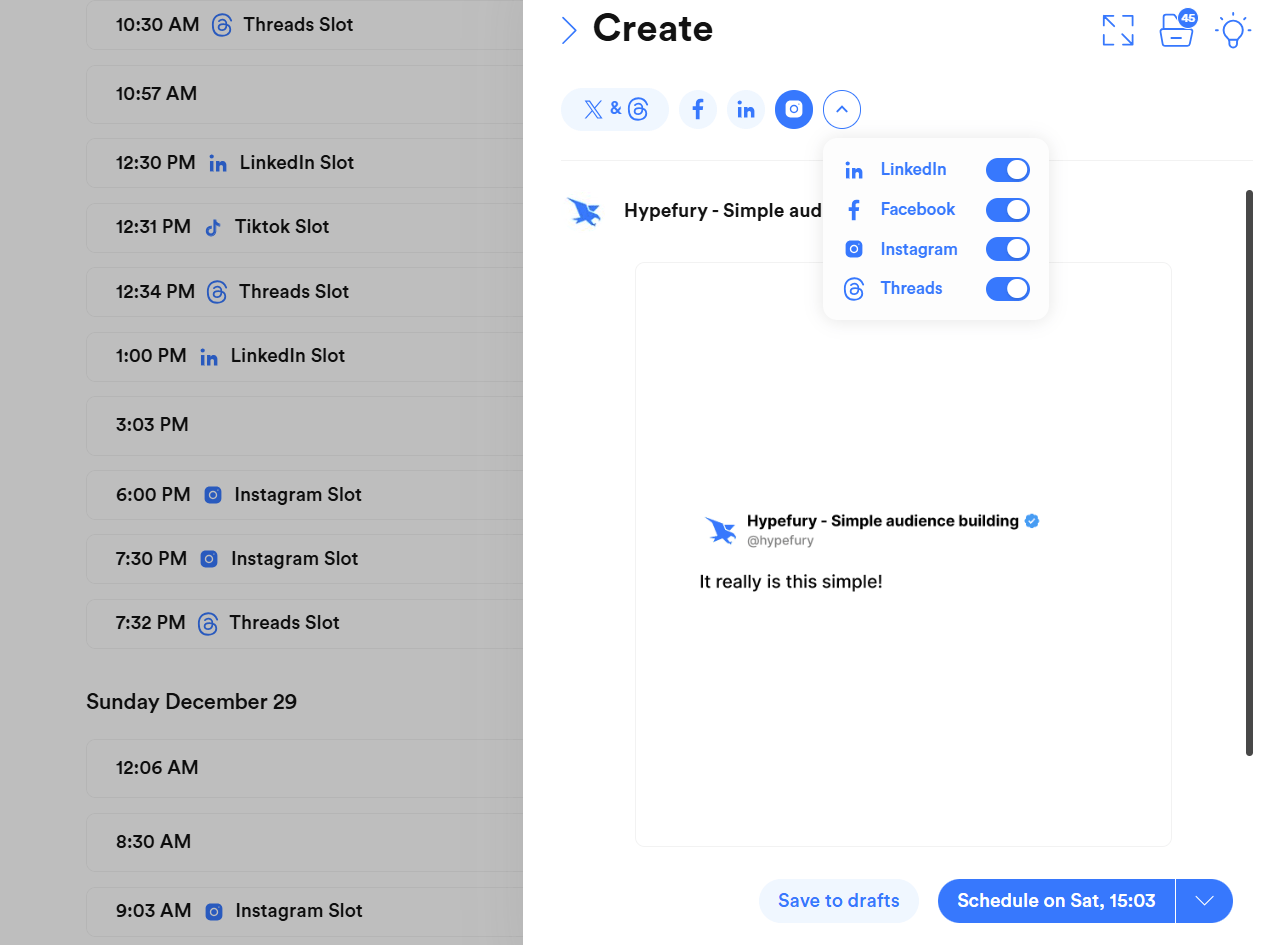Select the X & Threads platform icon
This screenshot has height=945, width=1279.
[x=614, y=109]
